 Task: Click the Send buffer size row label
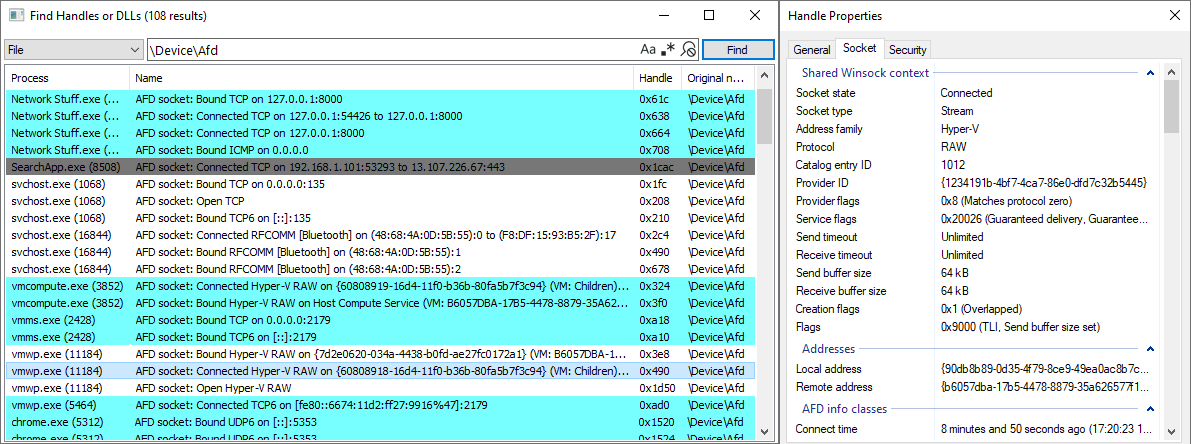pos(833,273)
